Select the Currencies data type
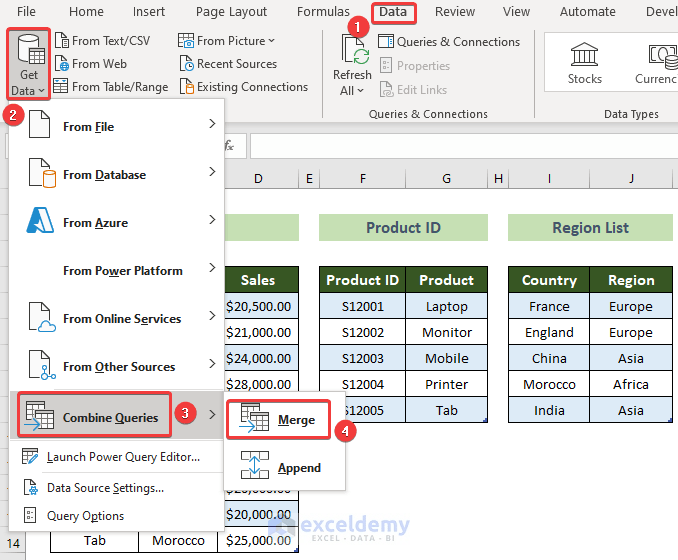The image size is (678, 560). pos(656,63)
